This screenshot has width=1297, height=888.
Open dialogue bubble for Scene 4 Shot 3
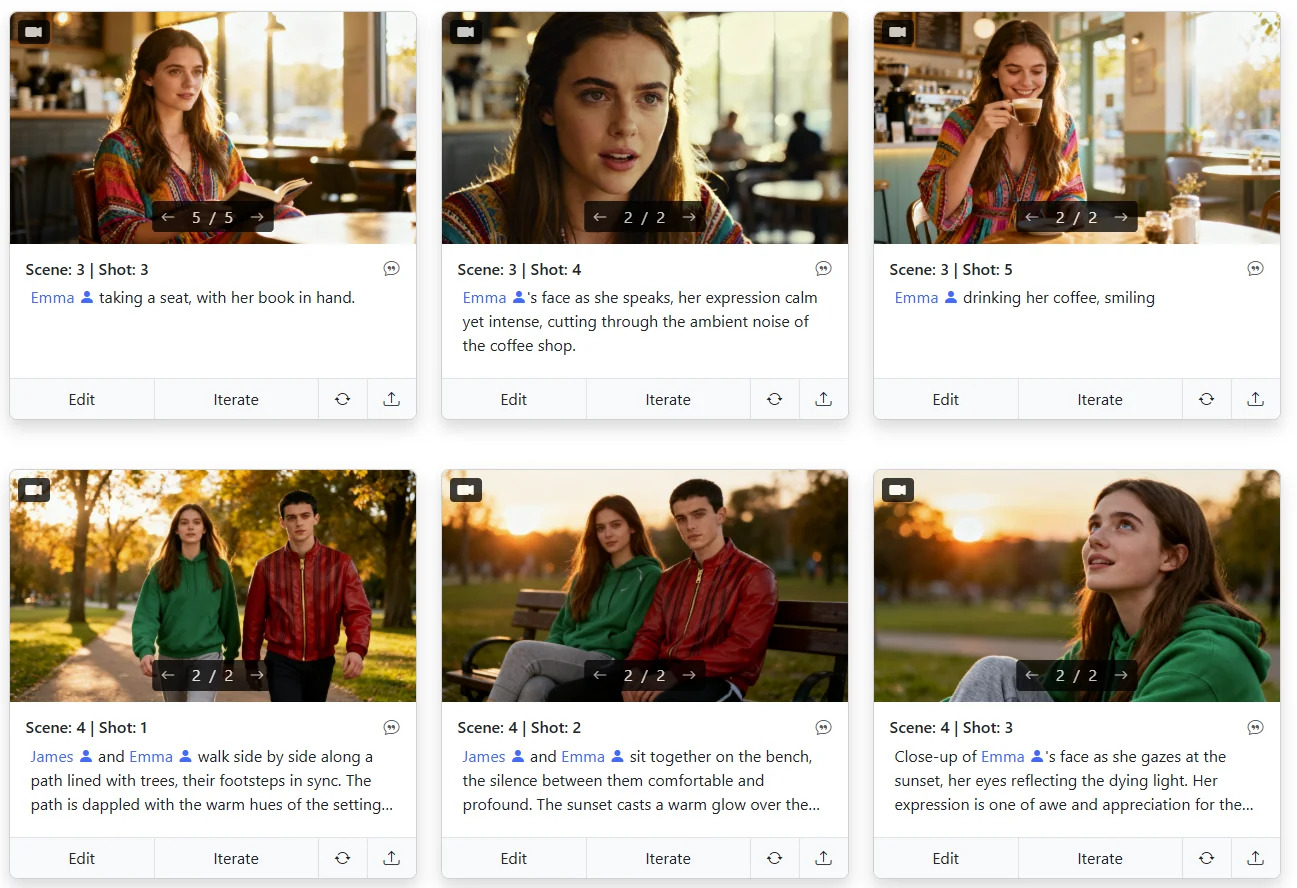(1255, 727)
